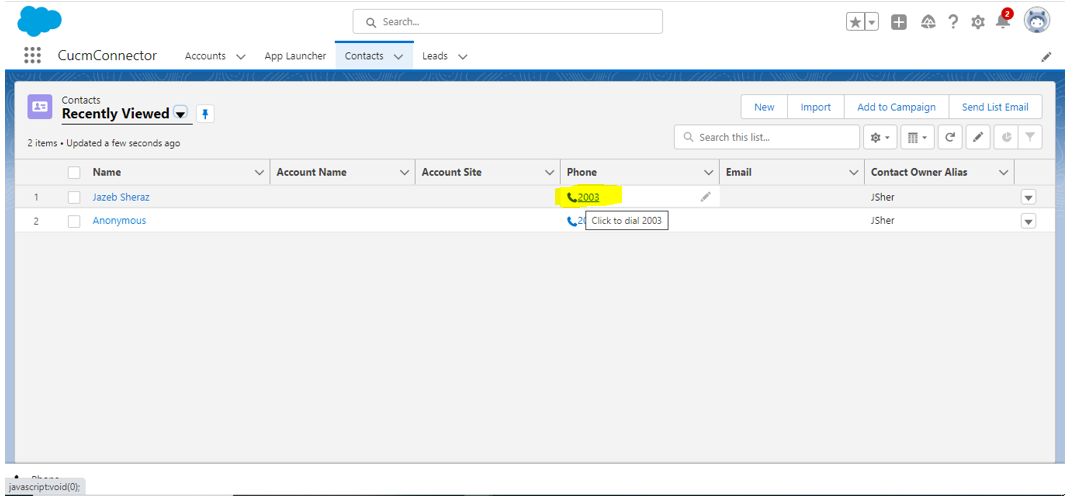Switch to the Accounts tab
The width and height of the screenshot is (1065, 496).
(205, 56)
